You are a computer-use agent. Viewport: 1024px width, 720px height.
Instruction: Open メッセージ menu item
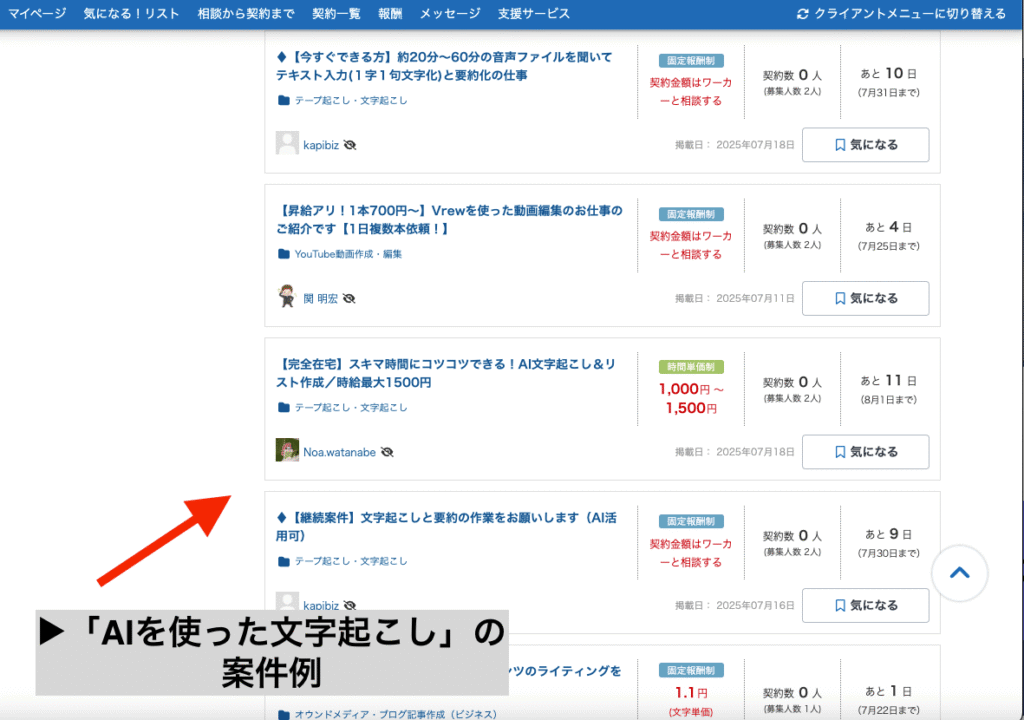(450, 14)
